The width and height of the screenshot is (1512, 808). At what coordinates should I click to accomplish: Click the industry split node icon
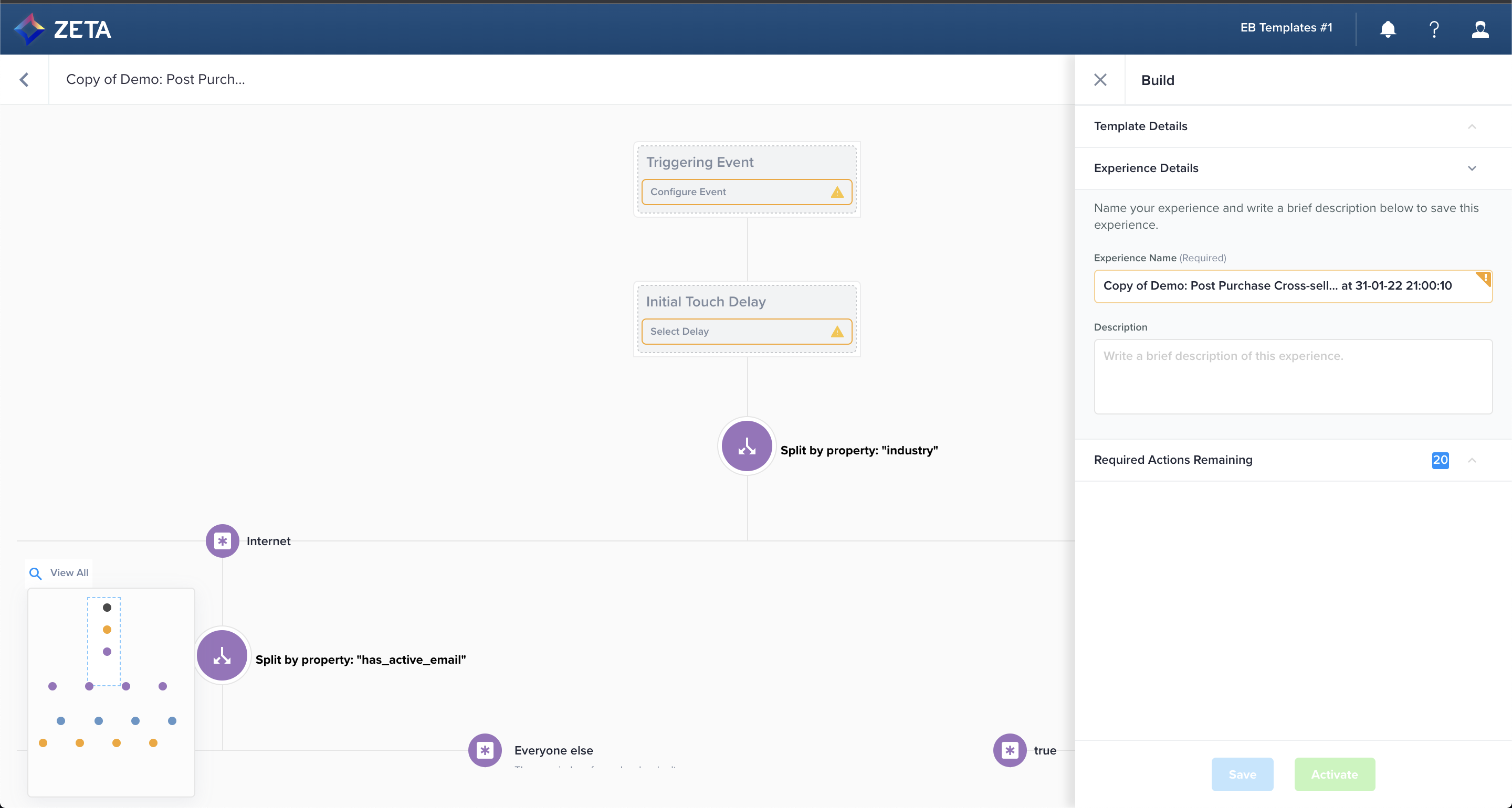[747, 446]
